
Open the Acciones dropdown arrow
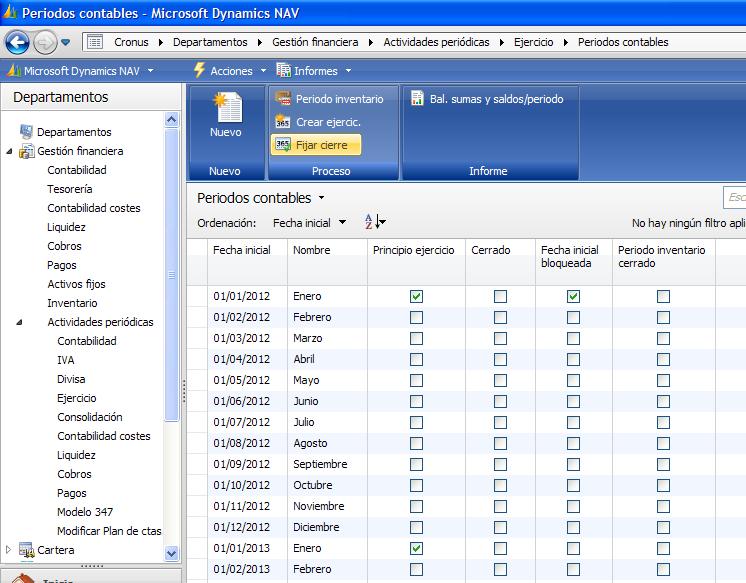(263, 71)
